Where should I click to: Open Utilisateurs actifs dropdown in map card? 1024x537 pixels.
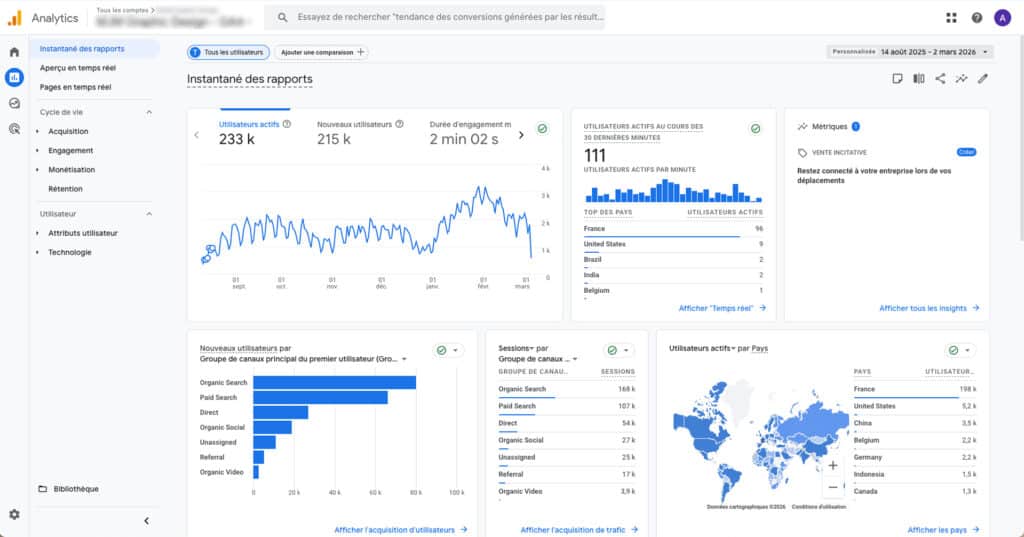click(x=703, y=348)
